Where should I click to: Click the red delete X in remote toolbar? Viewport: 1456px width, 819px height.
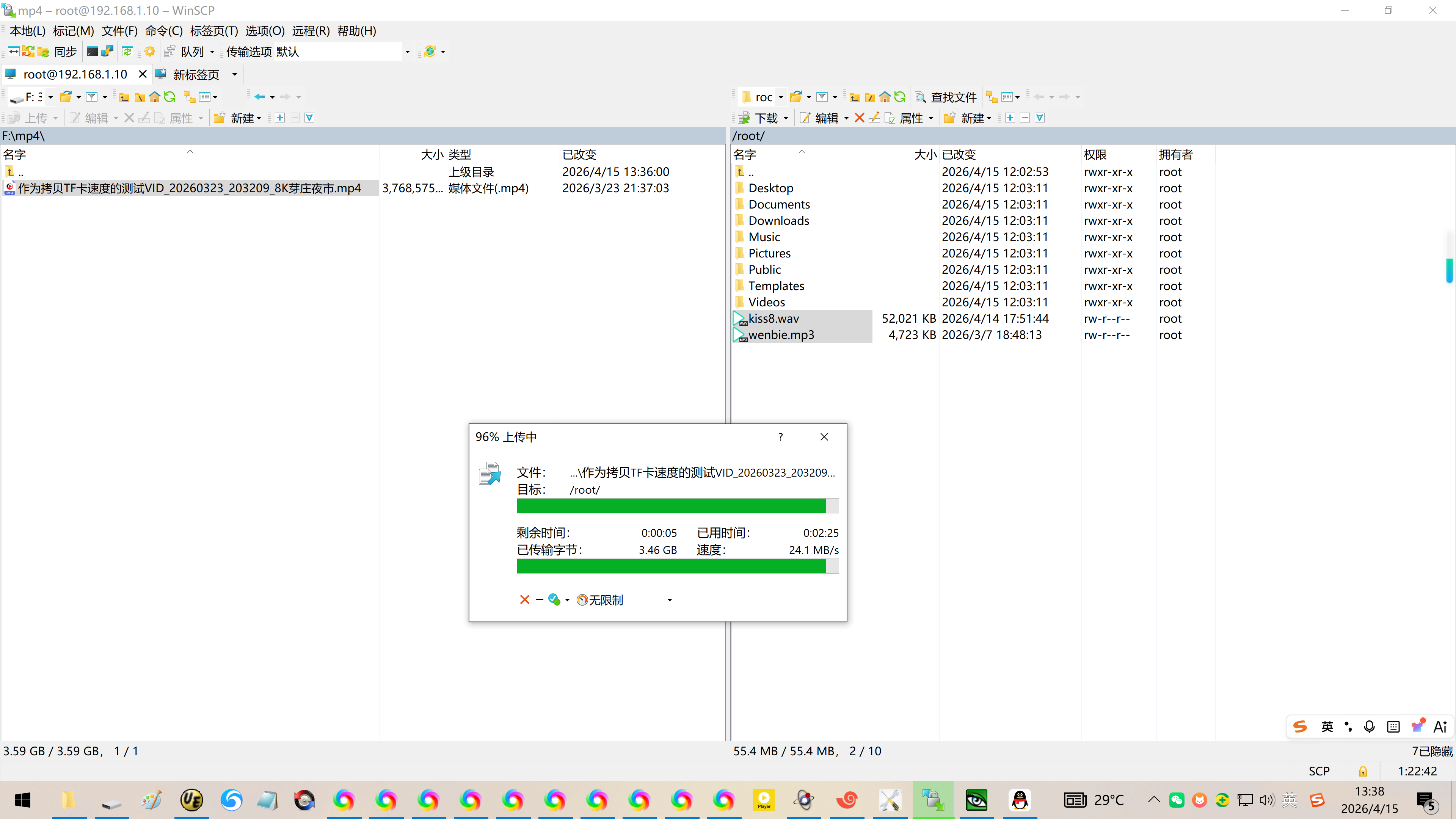[859, 118]
